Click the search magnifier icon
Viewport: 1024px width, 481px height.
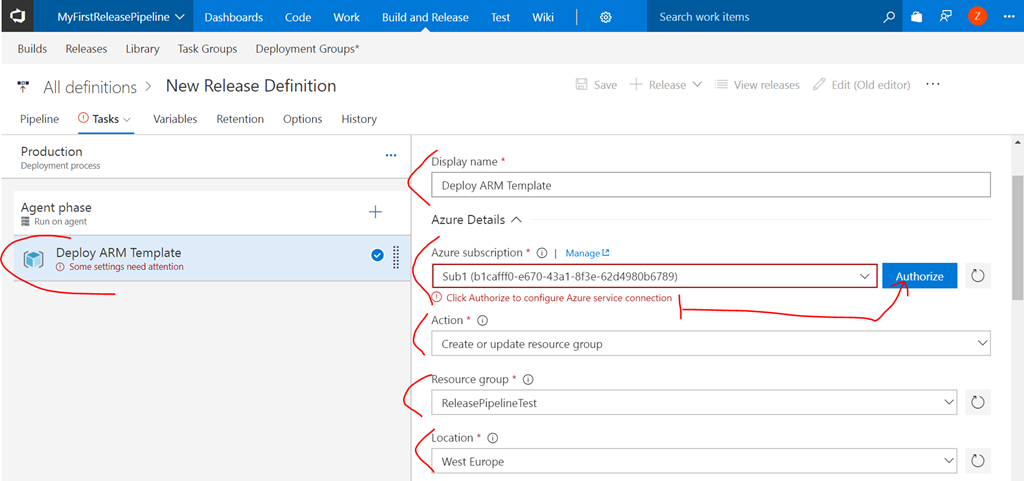[889, 17]
